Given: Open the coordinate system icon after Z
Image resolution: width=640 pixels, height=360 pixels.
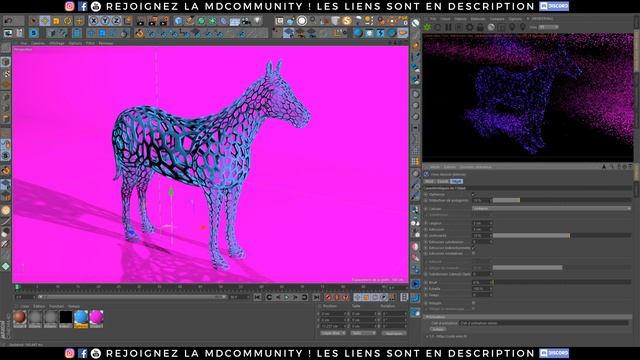Looking at the screenshot, I should [x=128, y=20].
